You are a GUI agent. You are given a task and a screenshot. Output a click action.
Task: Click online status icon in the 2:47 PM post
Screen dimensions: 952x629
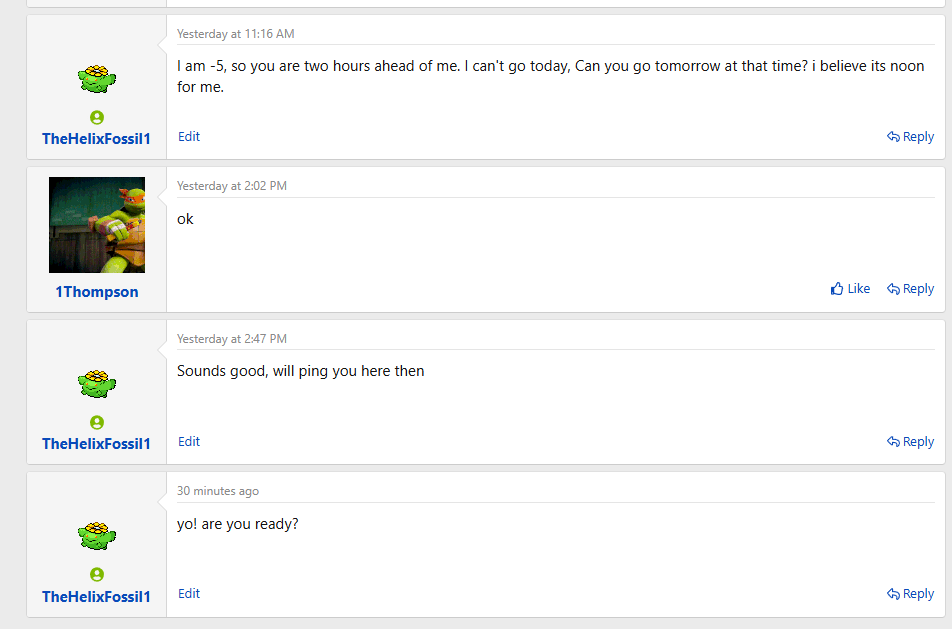(x=97, y=422)
